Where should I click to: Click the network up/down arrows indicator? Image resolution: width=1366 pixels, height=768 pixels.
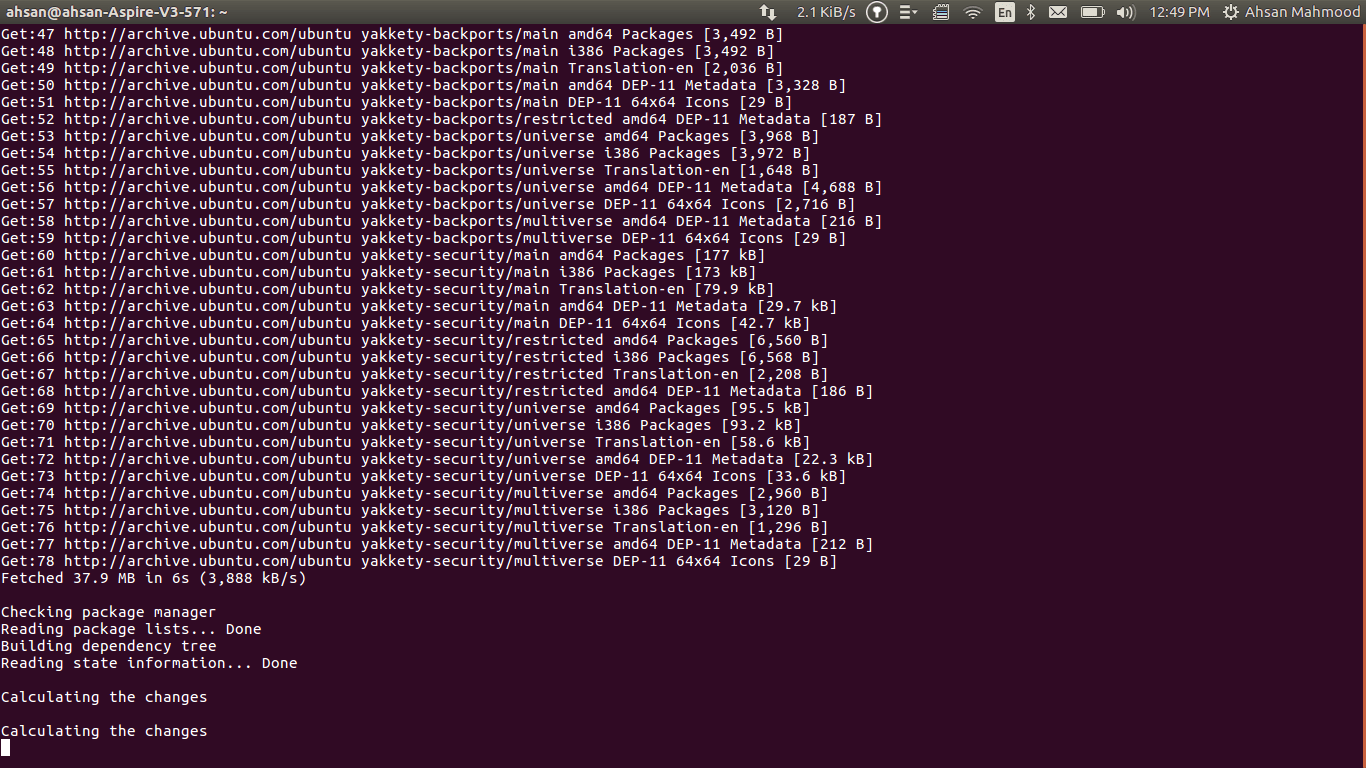[x=768, y=12]
